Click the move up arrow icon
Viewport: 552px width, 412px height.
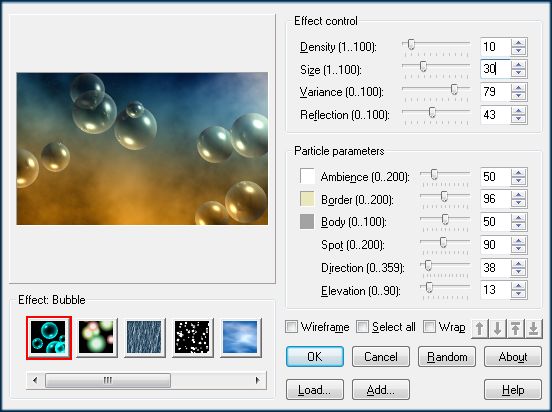coord(479,329)
